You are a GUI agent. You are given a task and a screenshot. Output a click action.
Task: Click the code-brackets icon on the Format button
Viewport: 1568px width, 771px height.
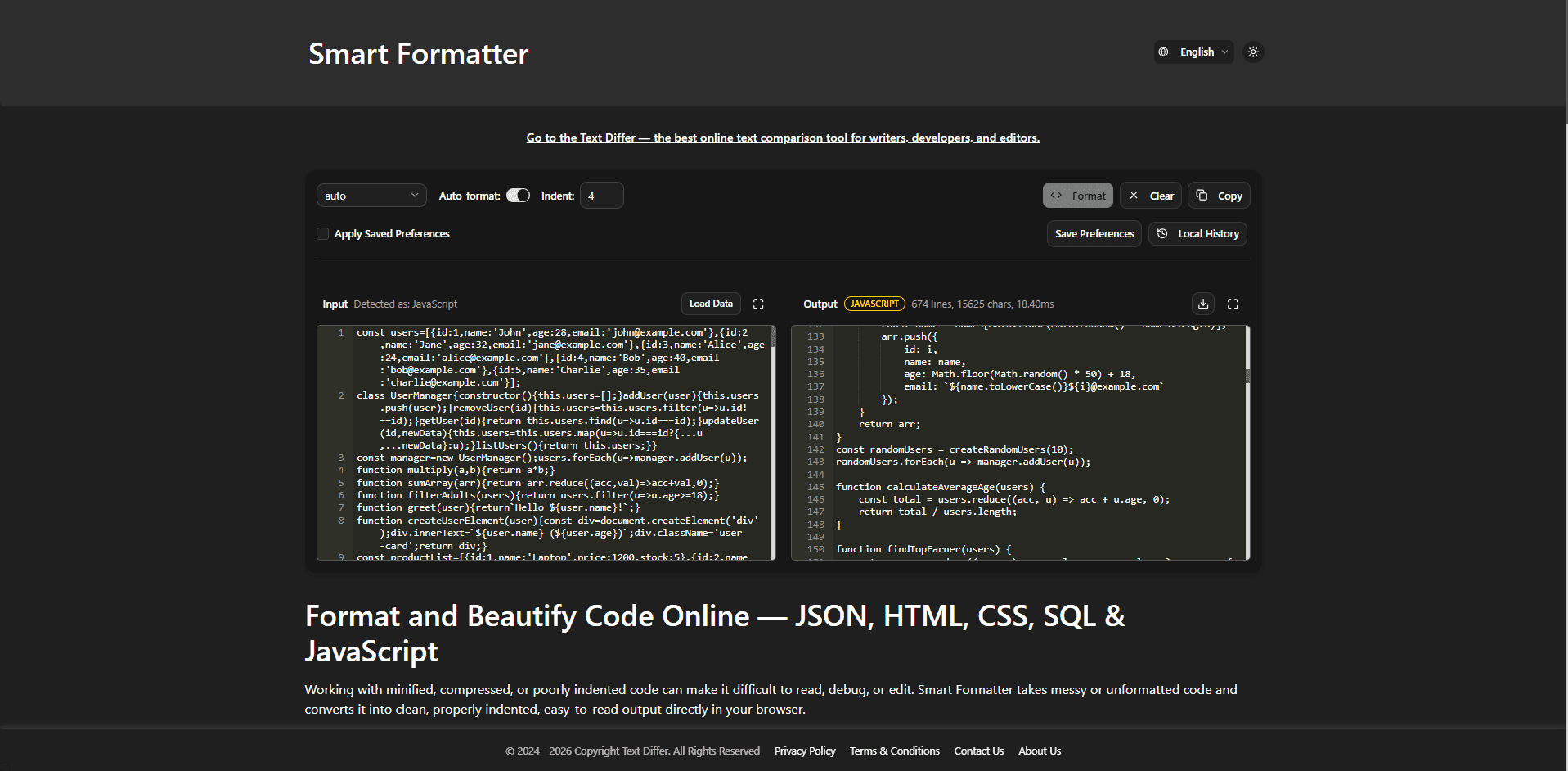(x=1056, y=195)
